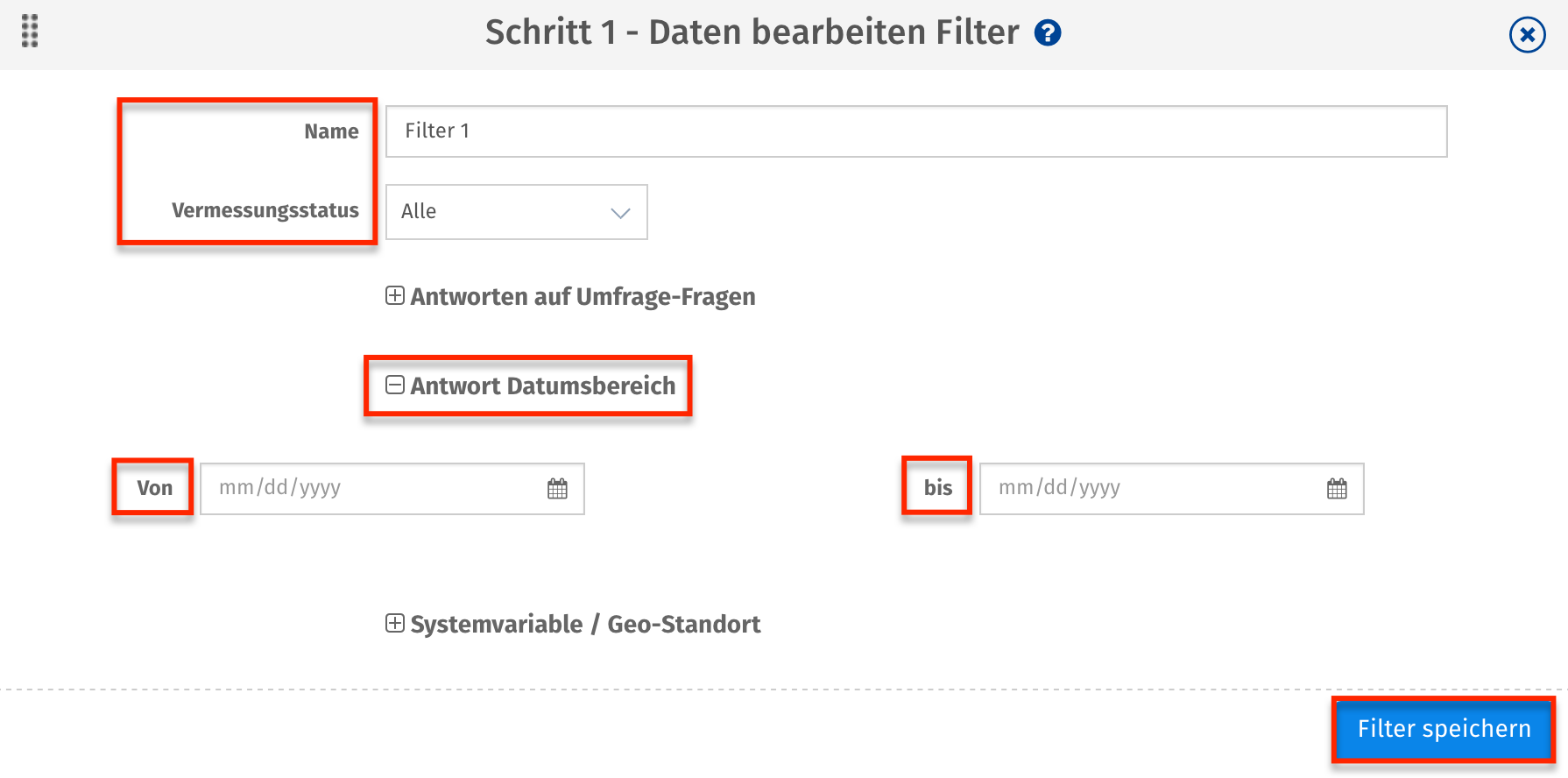Open the Vermessungsstatus dropdown showing Alle
Image resolution: width=1568 pixels, height=778 pixels.
click(x=516, y=211)
